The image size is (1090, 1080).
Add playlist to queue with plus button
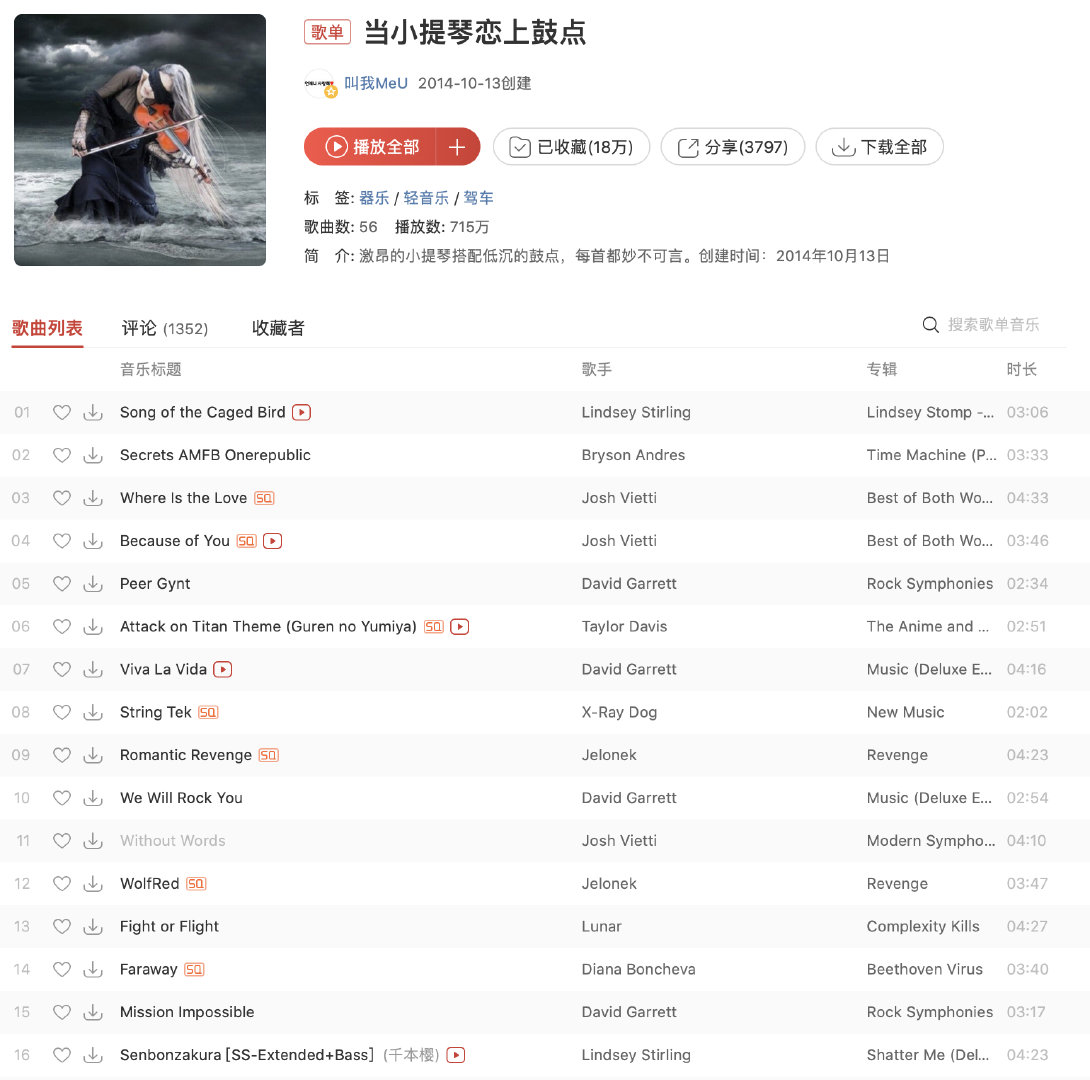[457, 147]
